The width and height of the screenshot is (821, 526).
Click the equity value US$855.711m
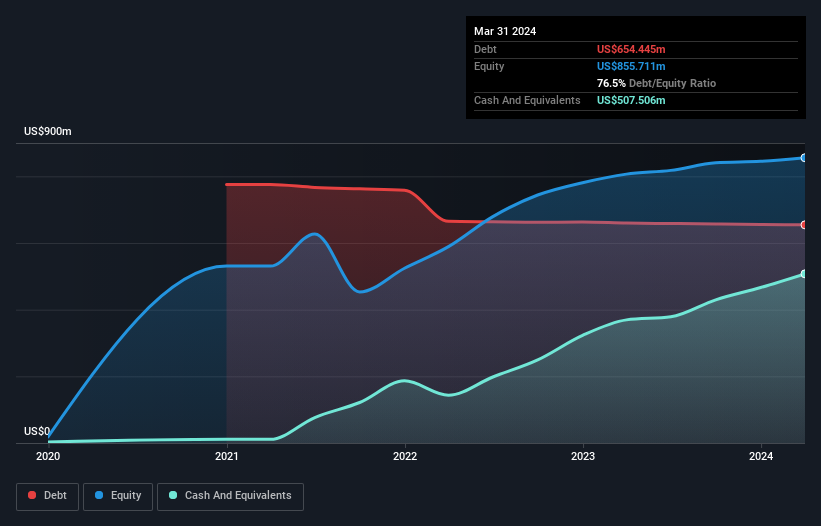point(631,66)
